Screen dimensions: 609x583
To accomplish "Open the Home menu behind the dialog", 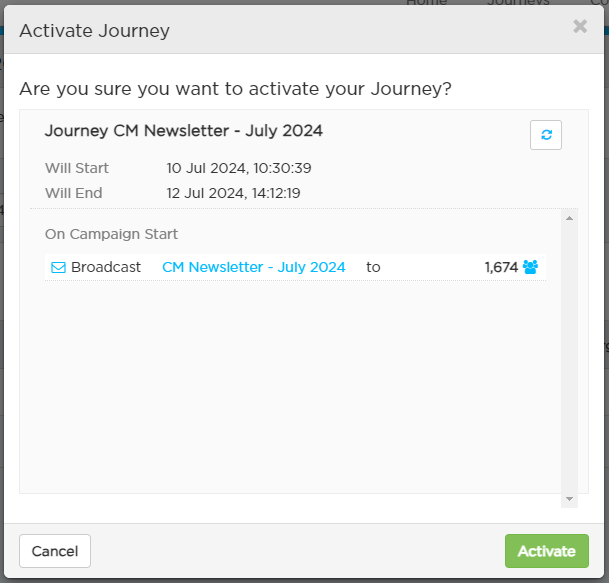I will [426, 2].
